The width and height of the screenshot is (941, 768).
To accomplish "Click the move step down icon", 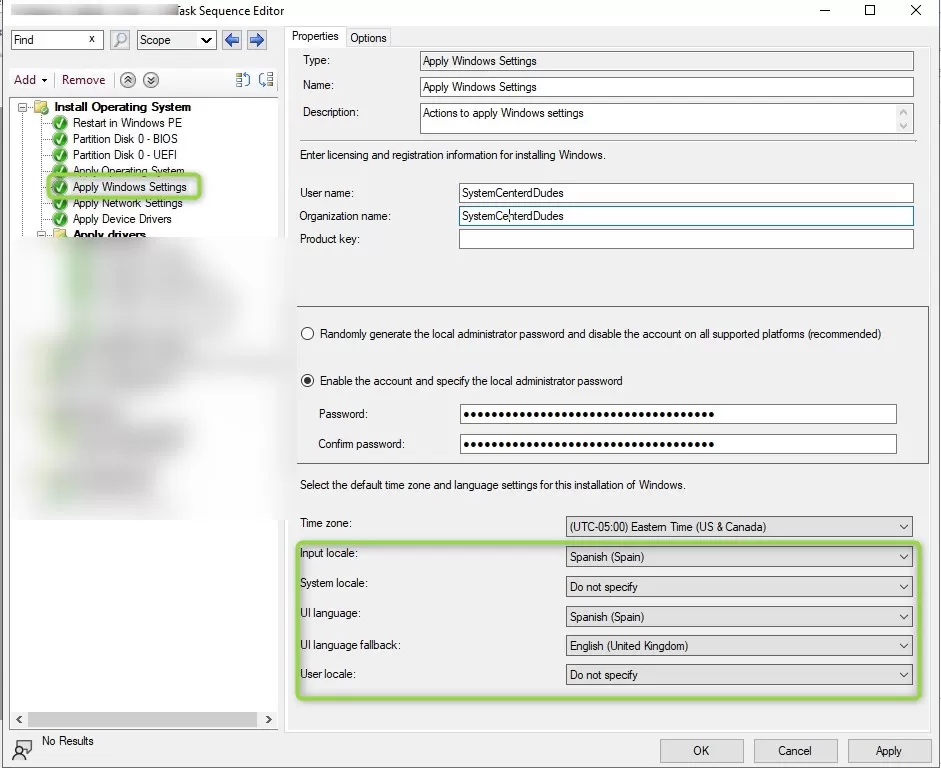I will pos(150,79).
